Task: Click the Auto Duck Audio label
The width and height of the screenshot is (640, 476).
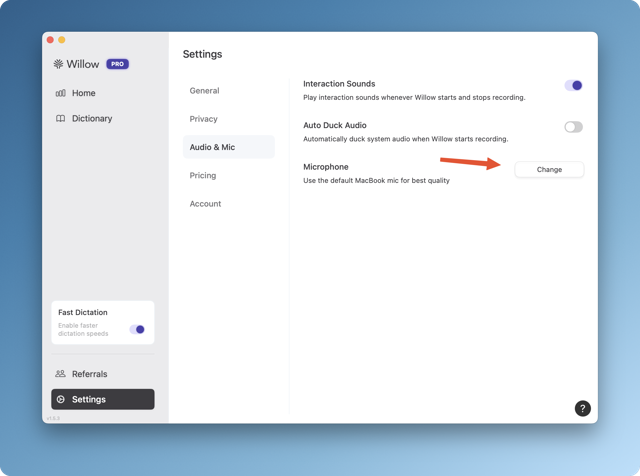Action: [335, 125]
